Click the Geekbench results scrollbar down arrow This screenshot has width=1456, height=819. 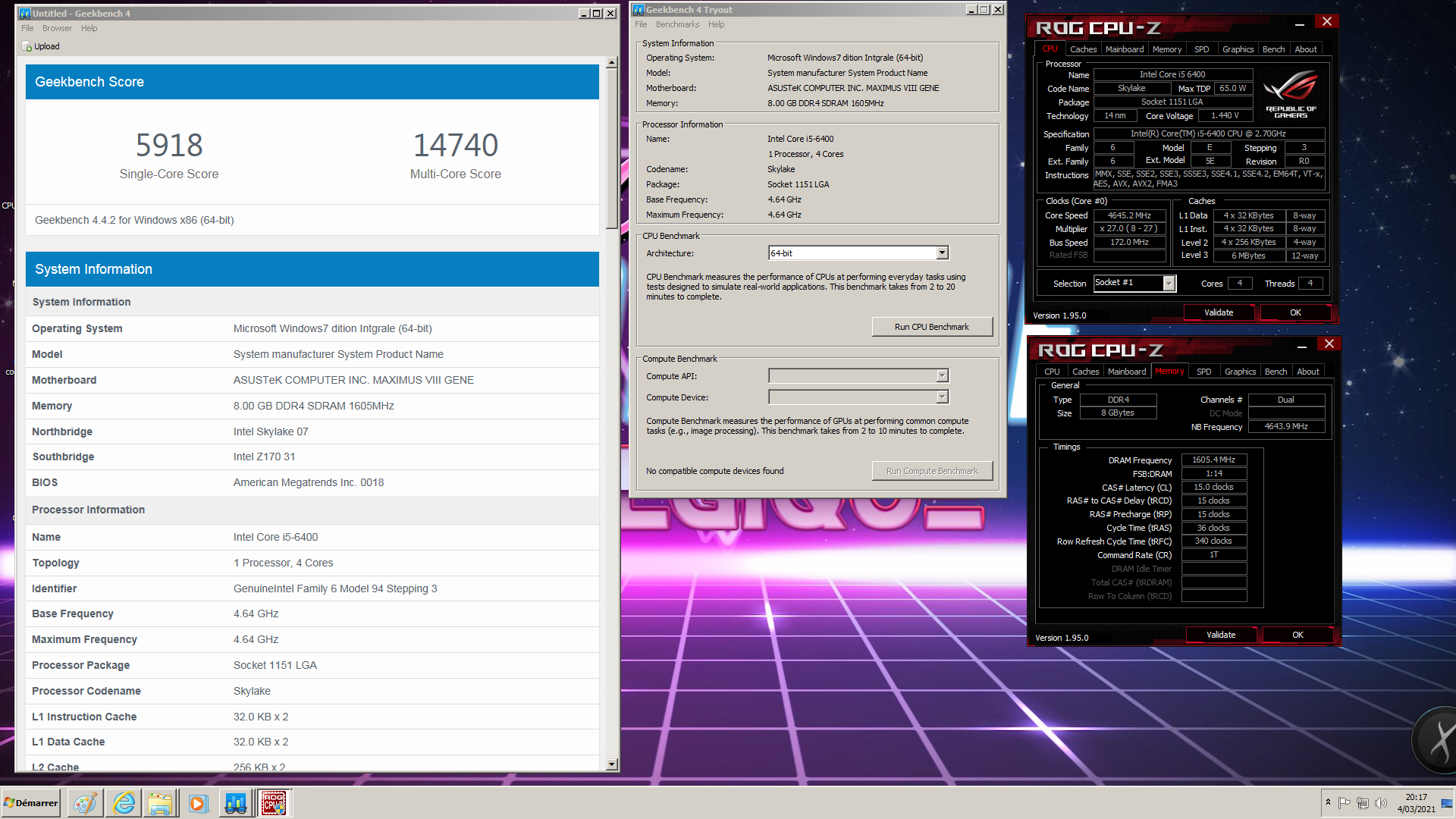[x=612, y=764]
